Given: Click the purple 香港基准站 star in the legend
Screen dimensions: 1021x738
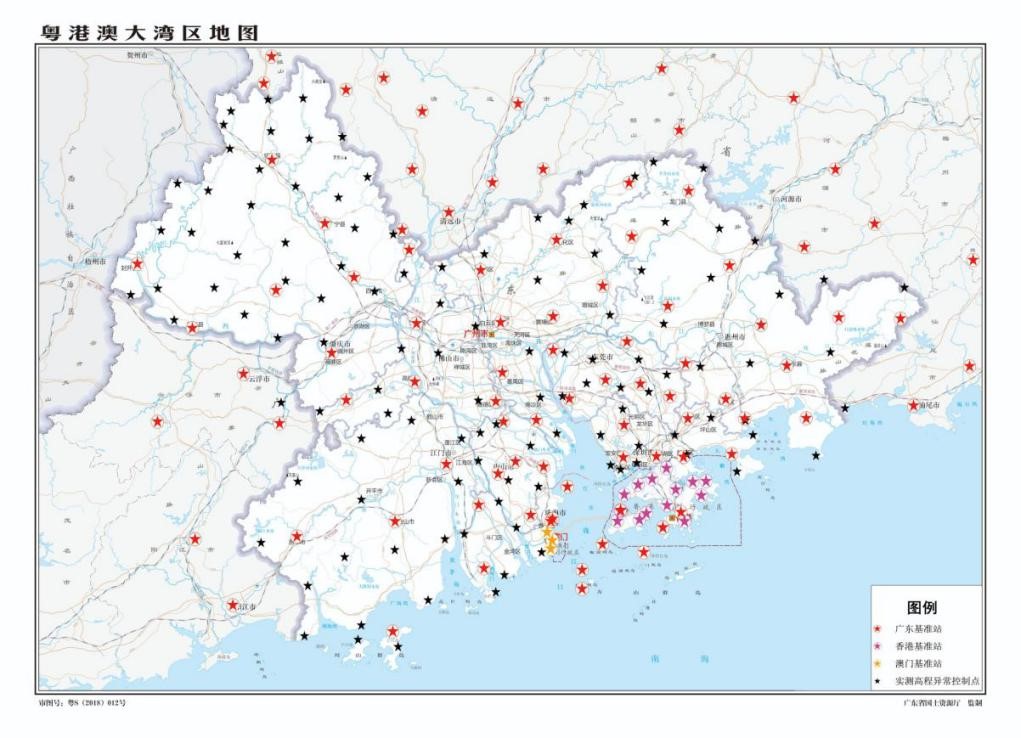Looking at the screenshot, I should click(x=877, y=646).
